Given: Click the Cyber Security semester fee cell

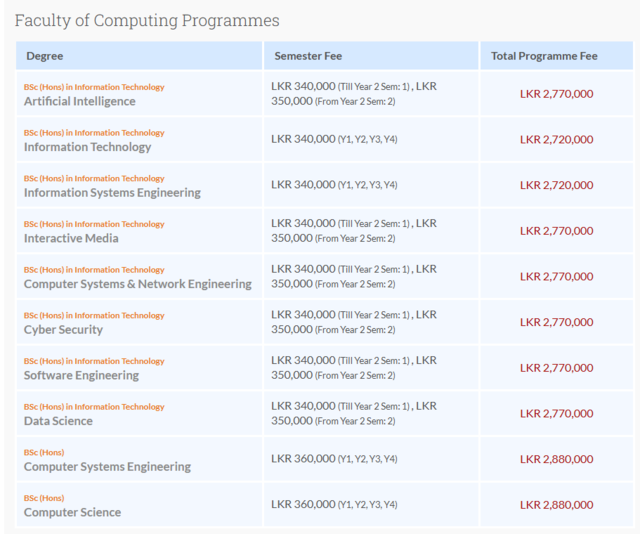Looking at the screenshot, I should coord(371,322).
